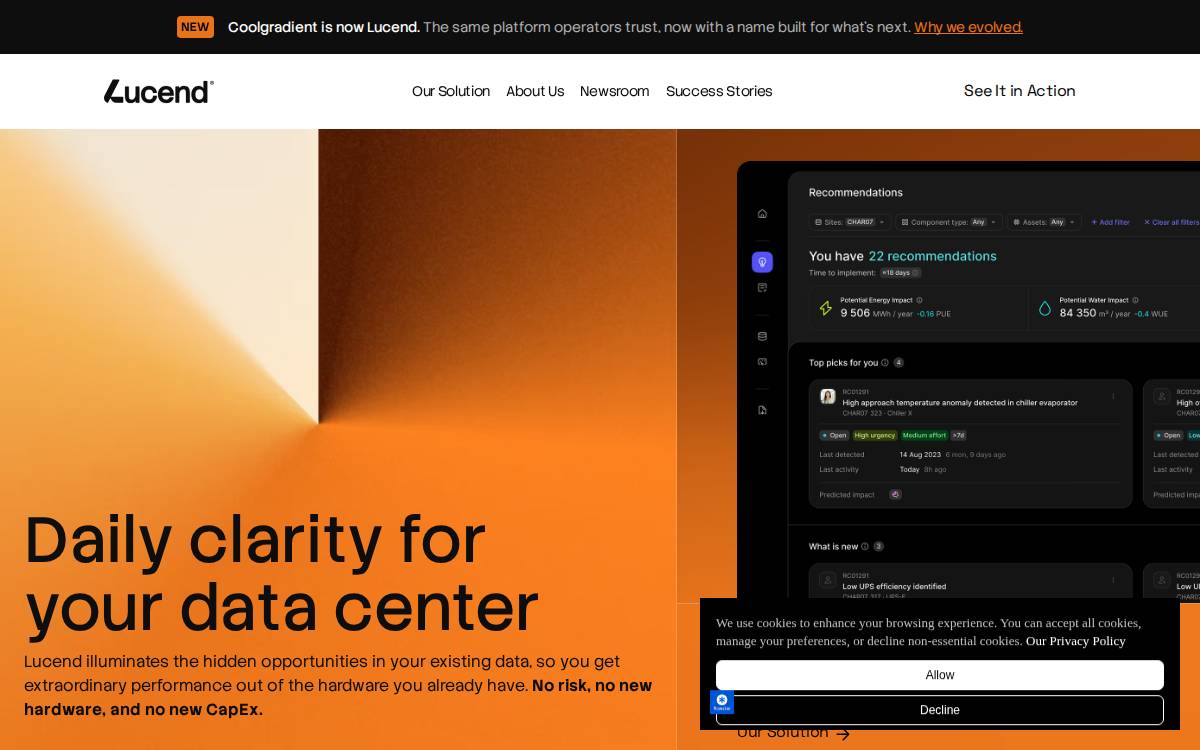
Task: Click the High urgency tag
Action: pyautogui.click(x=875, y=435)
